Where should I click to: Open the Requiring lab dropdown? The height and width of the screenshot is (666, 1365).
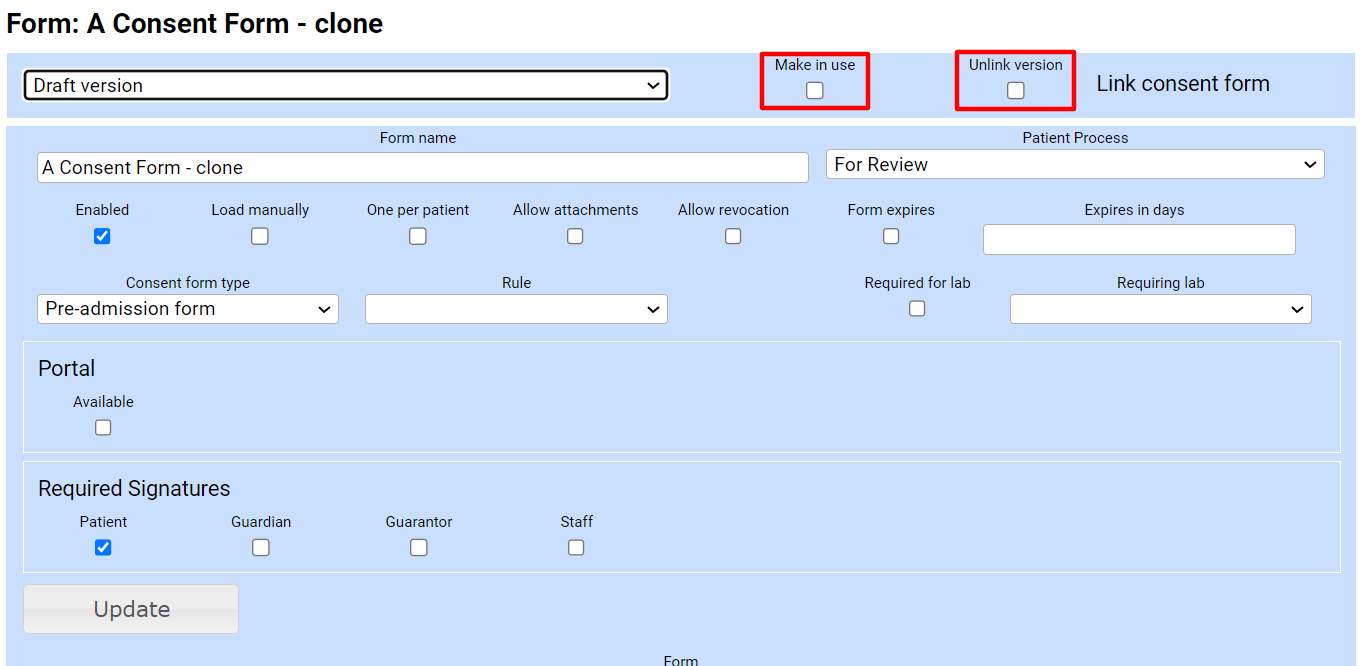click(x=1160, y=309)
